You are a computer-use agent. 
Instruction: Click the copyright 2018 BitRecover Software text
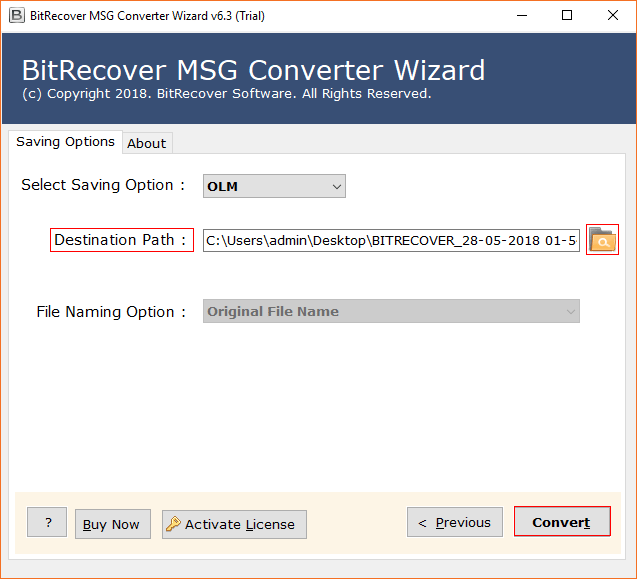tap(226, 94)
